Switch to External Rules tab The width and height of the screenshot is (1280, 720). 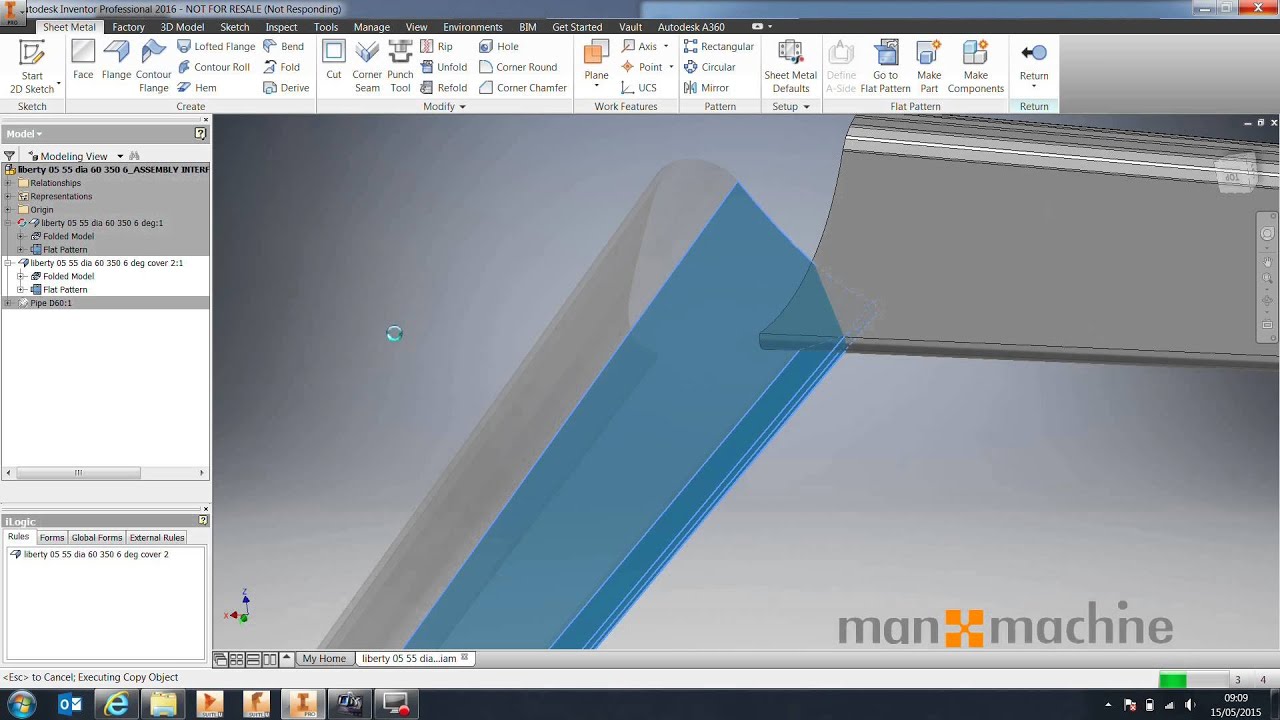tap(157, 538)
